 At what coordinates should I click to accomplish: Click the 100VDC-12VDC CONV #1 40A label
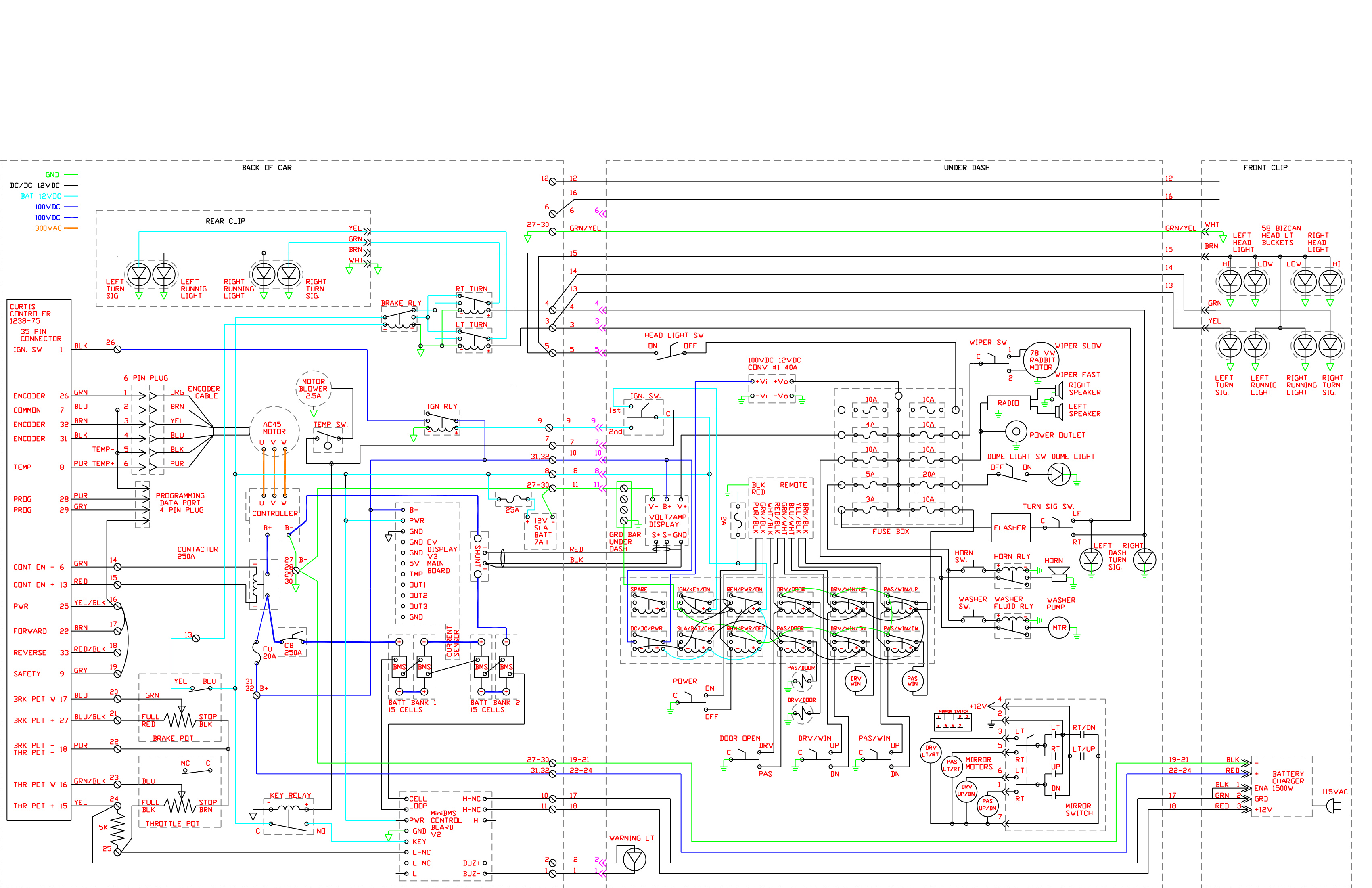pos(774,364)
